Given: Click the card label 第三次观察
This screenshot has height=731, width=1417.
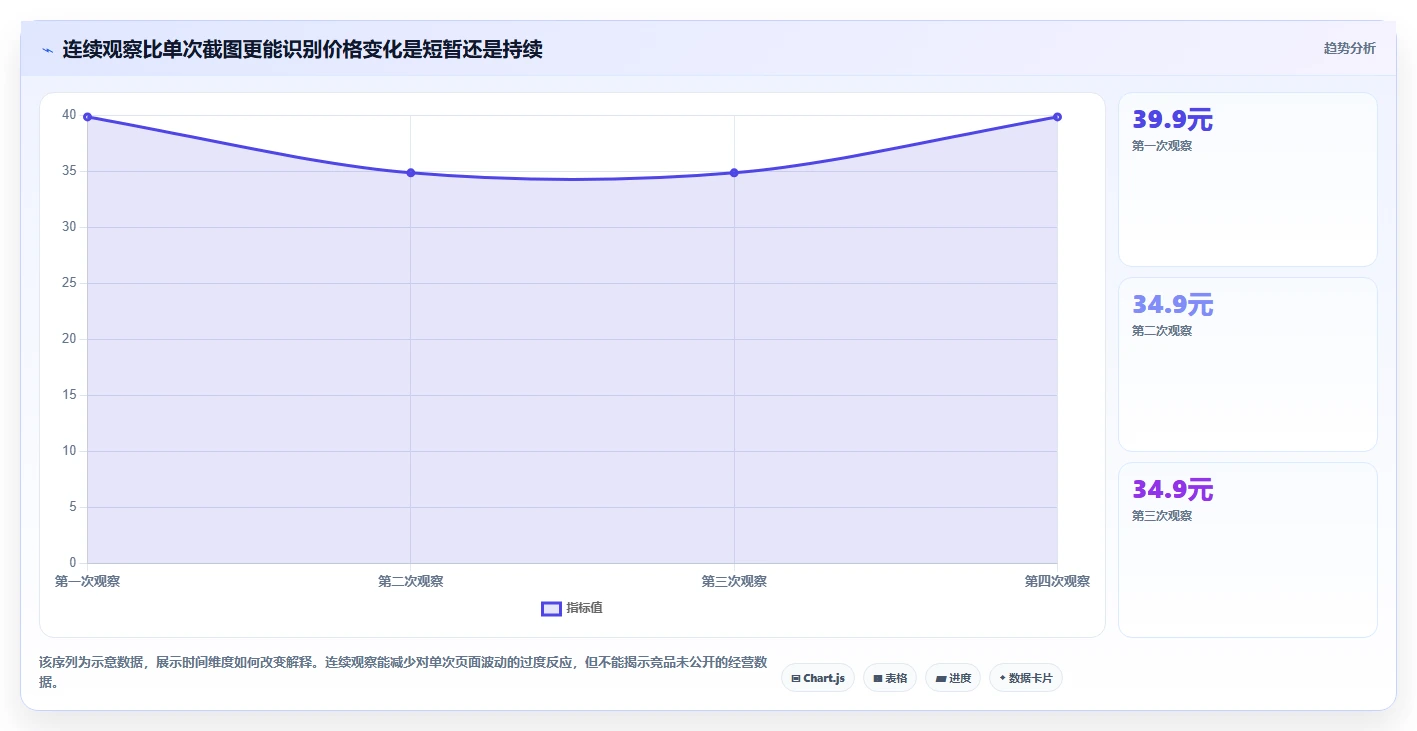Looking at the screenshot, I should tap(1162, 516).
